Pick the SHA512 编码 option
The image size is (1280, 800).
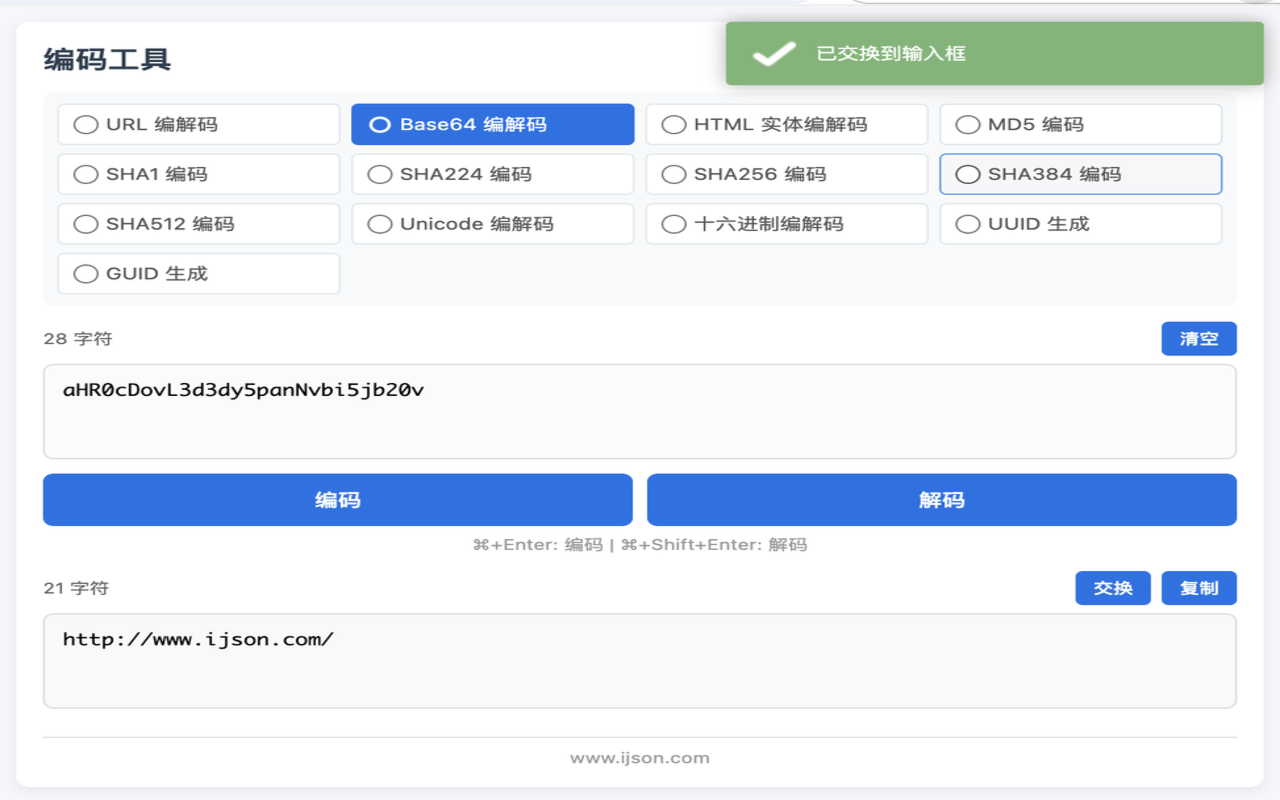coord(199,224)
